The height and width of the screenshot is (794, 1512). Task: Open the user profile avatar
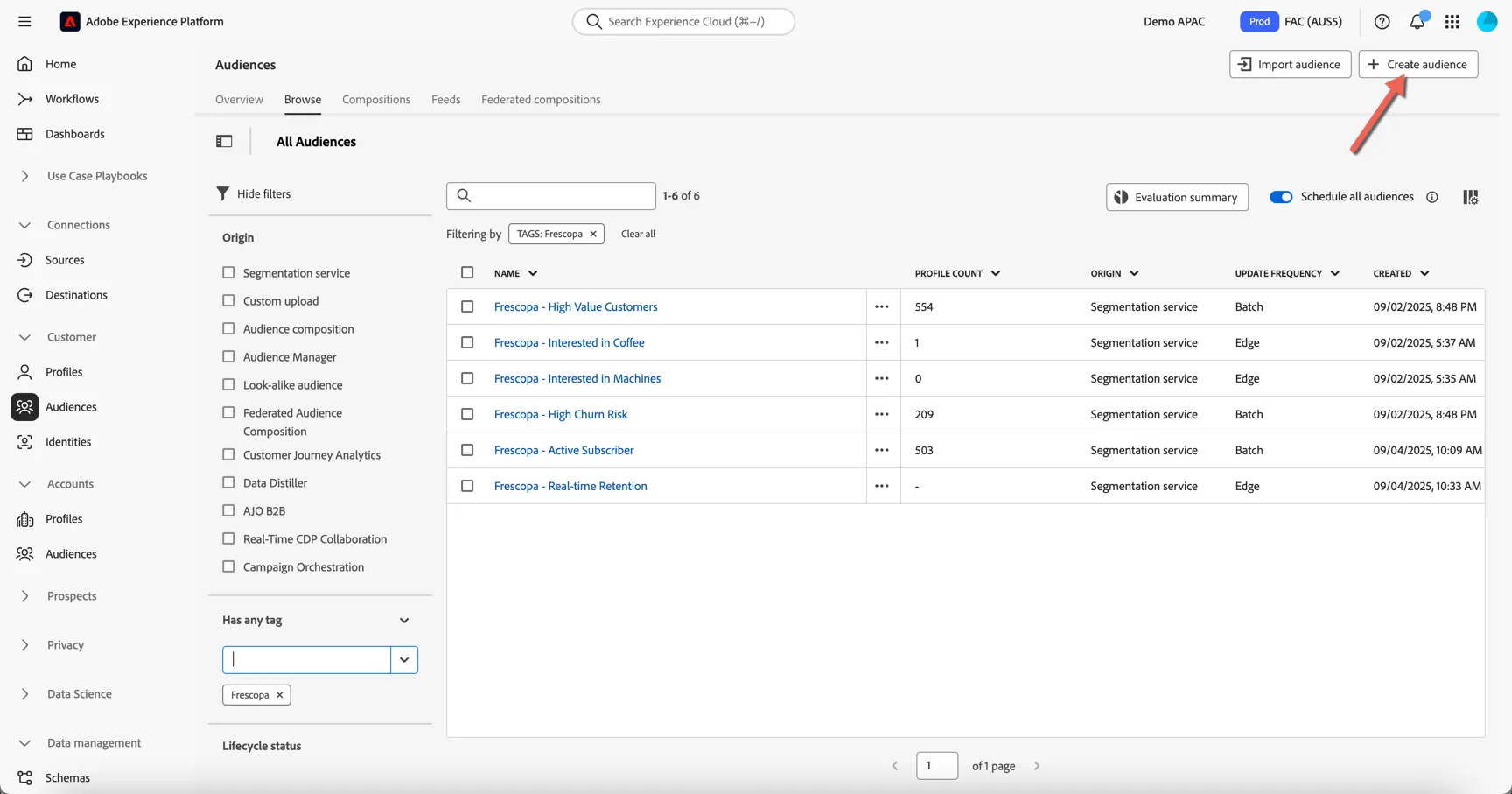[1487, 21]
